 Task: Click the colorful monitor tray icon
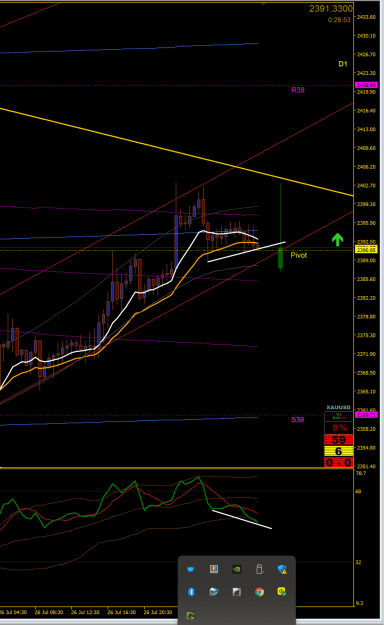pyautogui.click(x=214, y=569)
